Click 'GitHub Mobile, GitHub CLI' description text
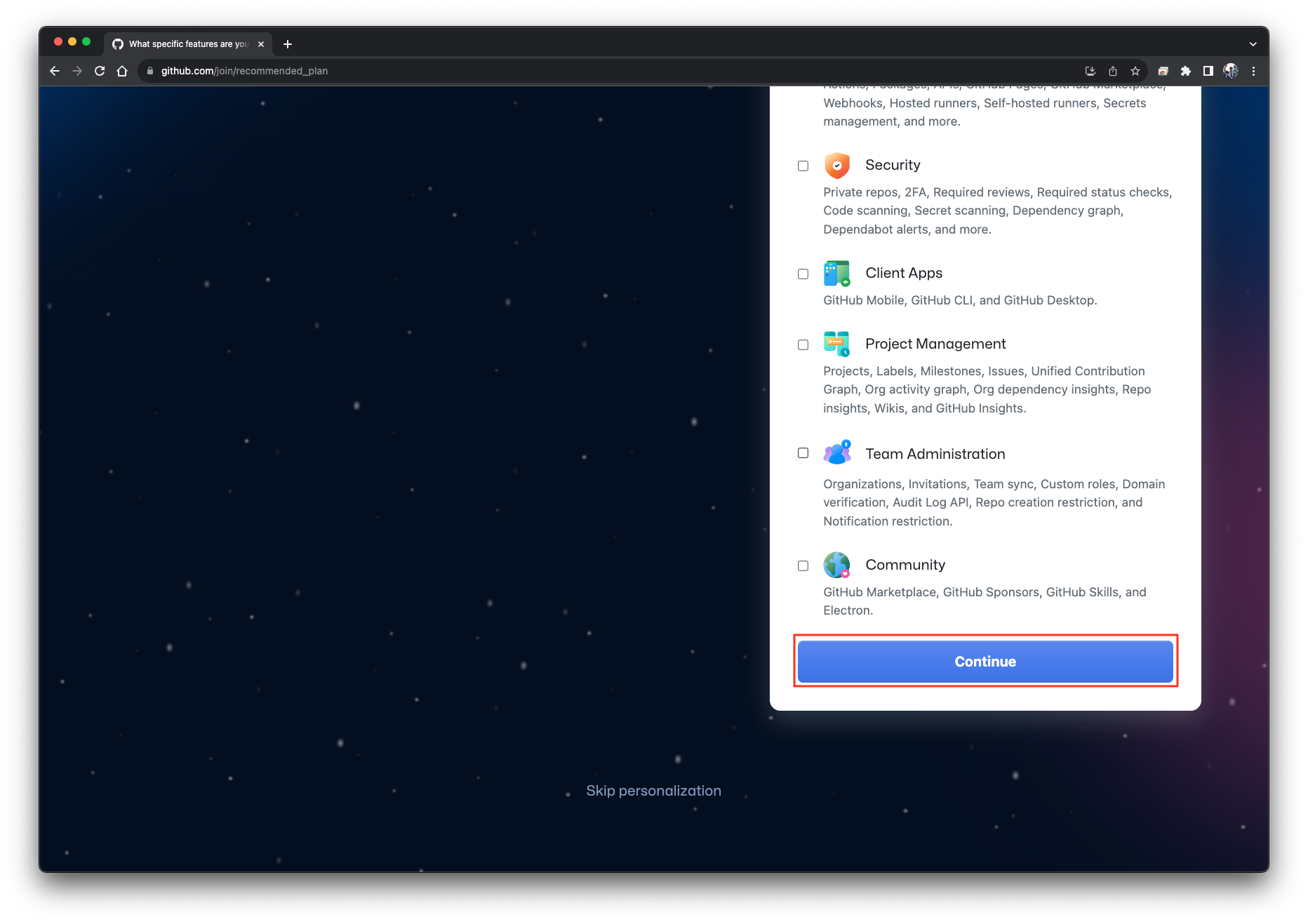Viewport: 1308px width, 924px height. point(960,300)
